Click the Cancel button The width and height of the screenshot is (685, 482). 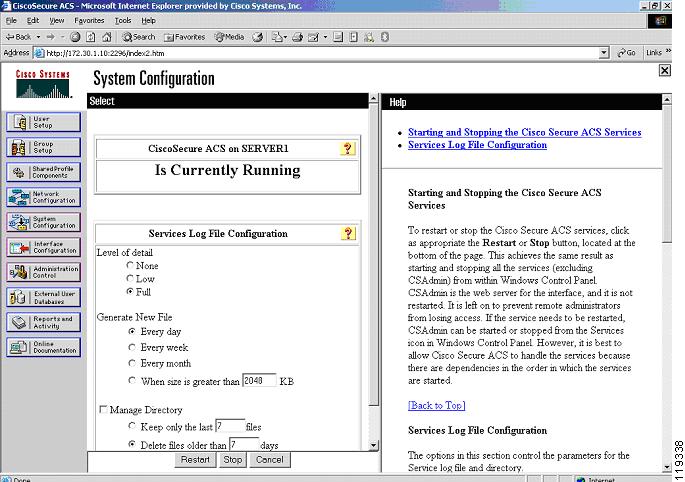tap(270, 460)
